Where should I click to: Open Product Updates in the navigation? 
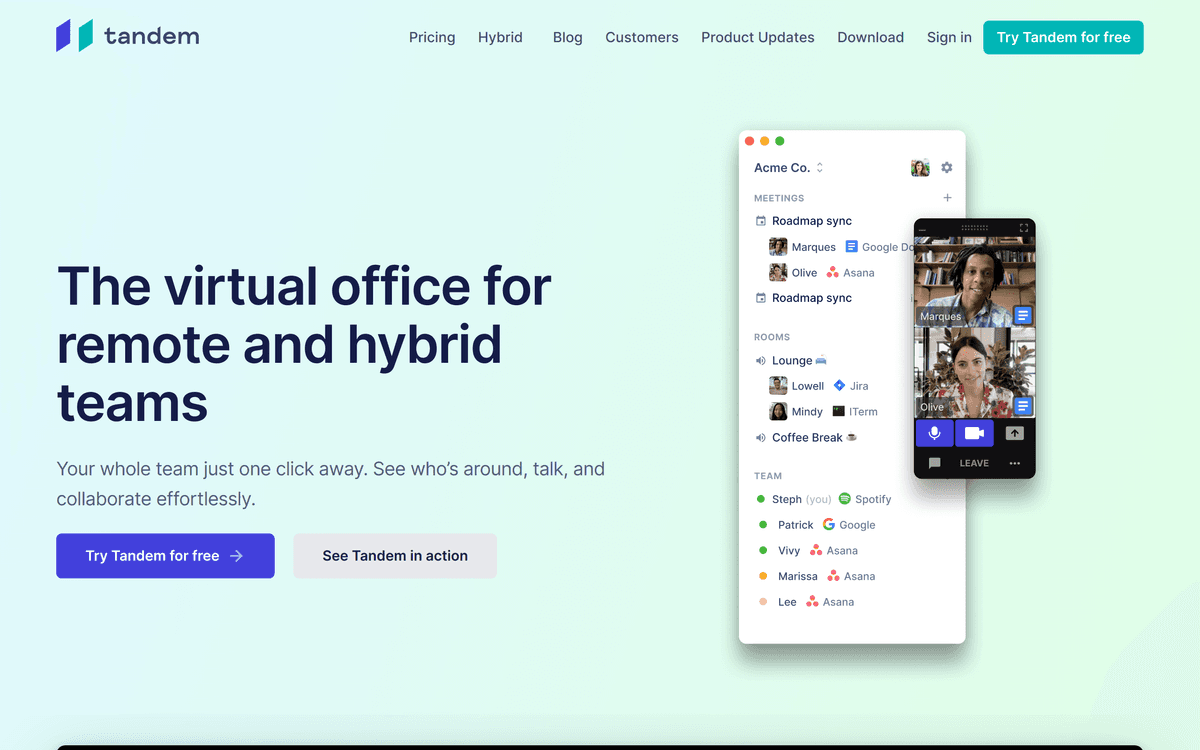click(x=758, y=37)
